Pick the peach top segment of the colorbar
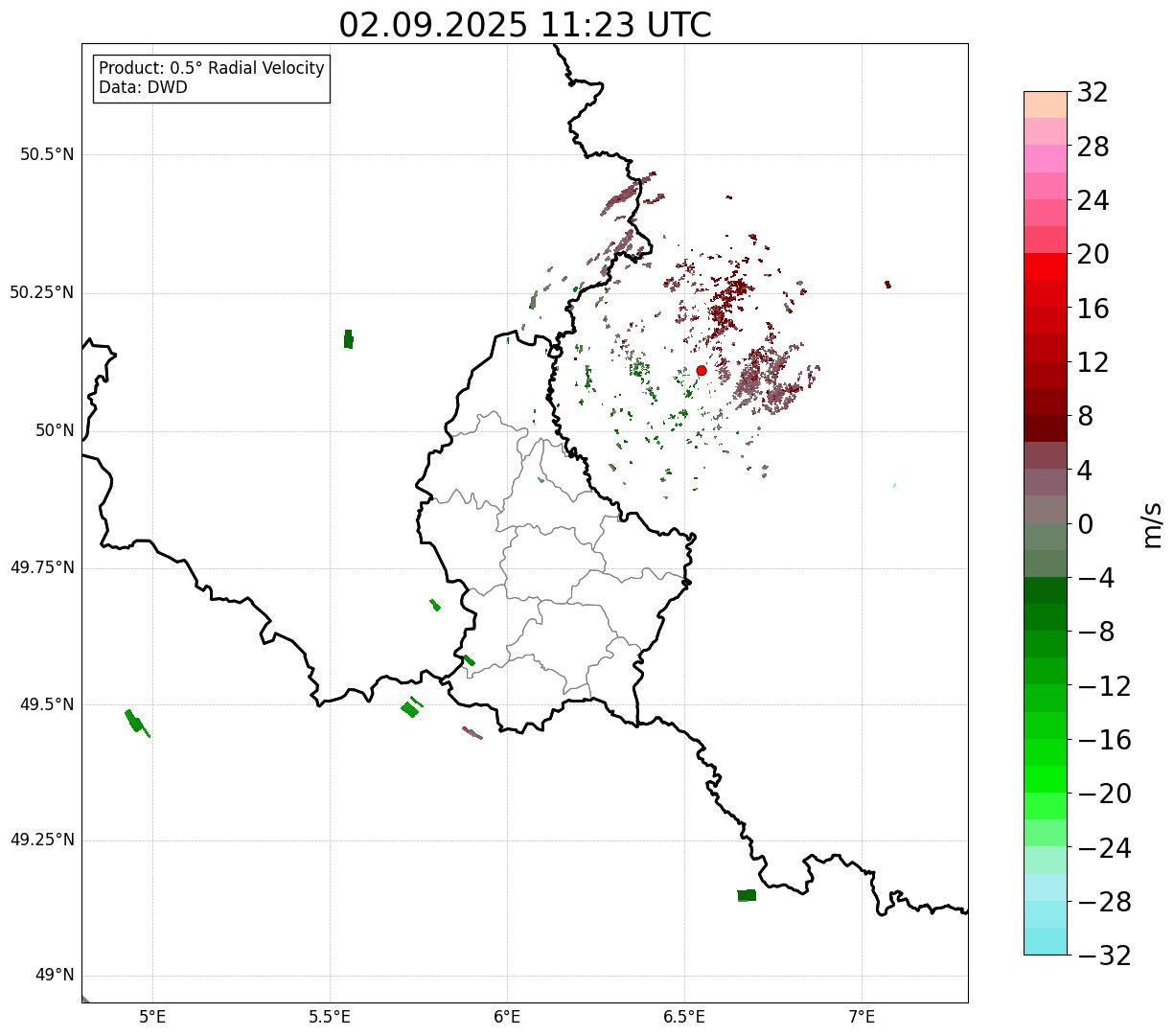1174x1036 pixels. point(1046,104)
